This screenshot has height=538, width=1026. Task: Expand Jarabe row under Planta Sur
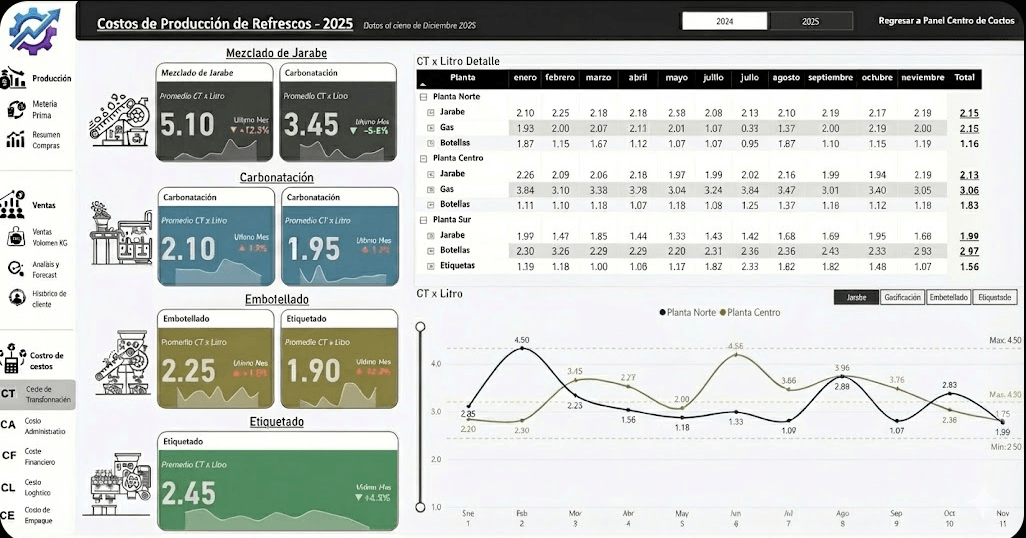[431, 236]
